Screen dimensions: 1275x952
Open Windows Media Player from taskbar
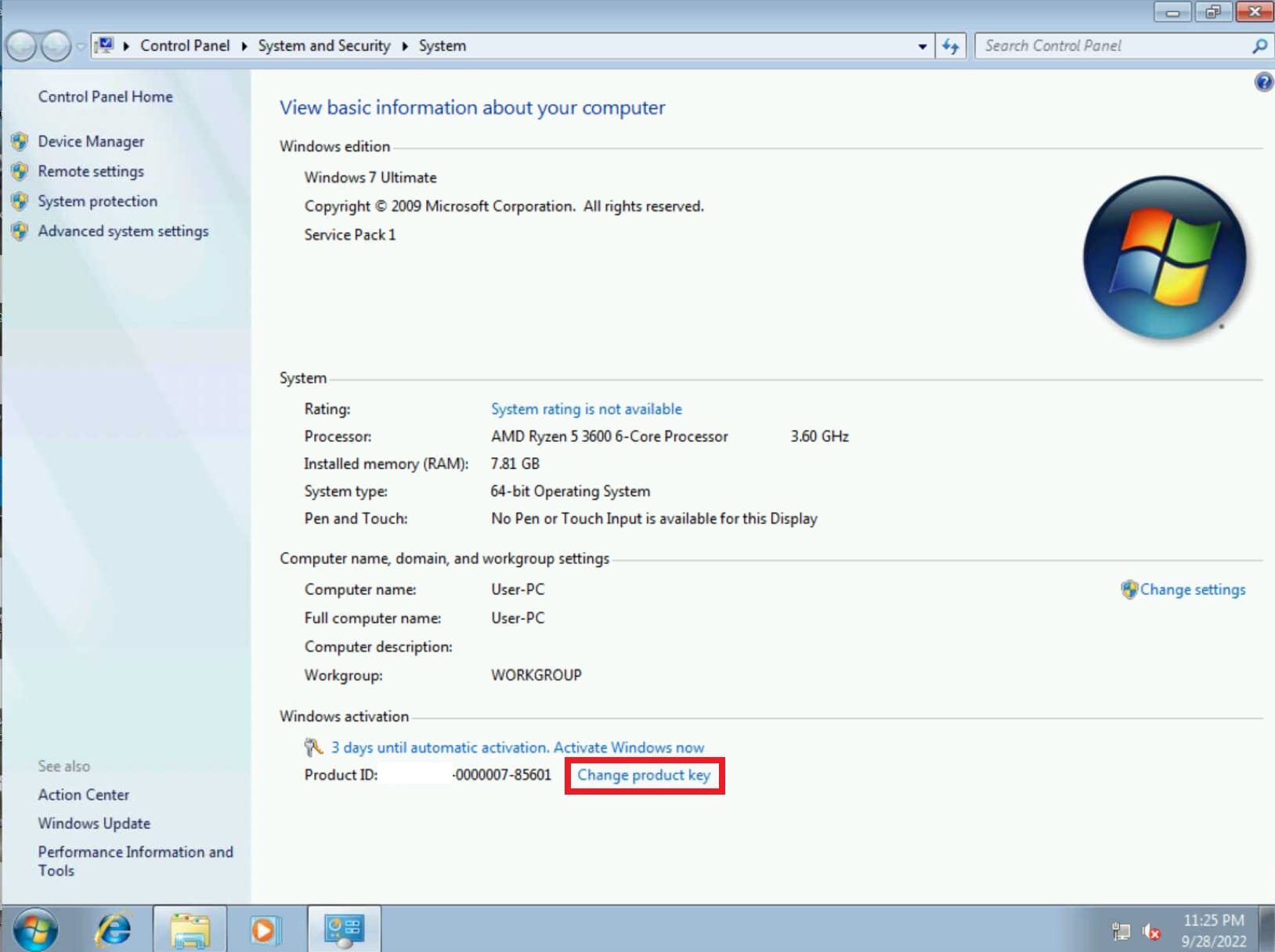(265, 929)
